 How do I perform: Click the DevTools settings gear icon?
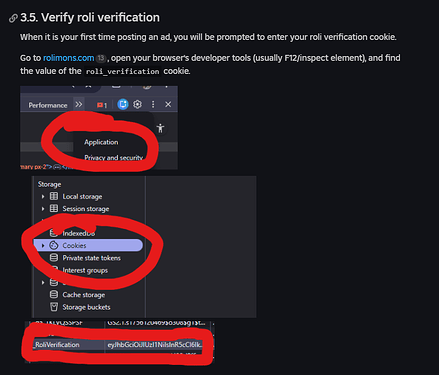(137, 105)
